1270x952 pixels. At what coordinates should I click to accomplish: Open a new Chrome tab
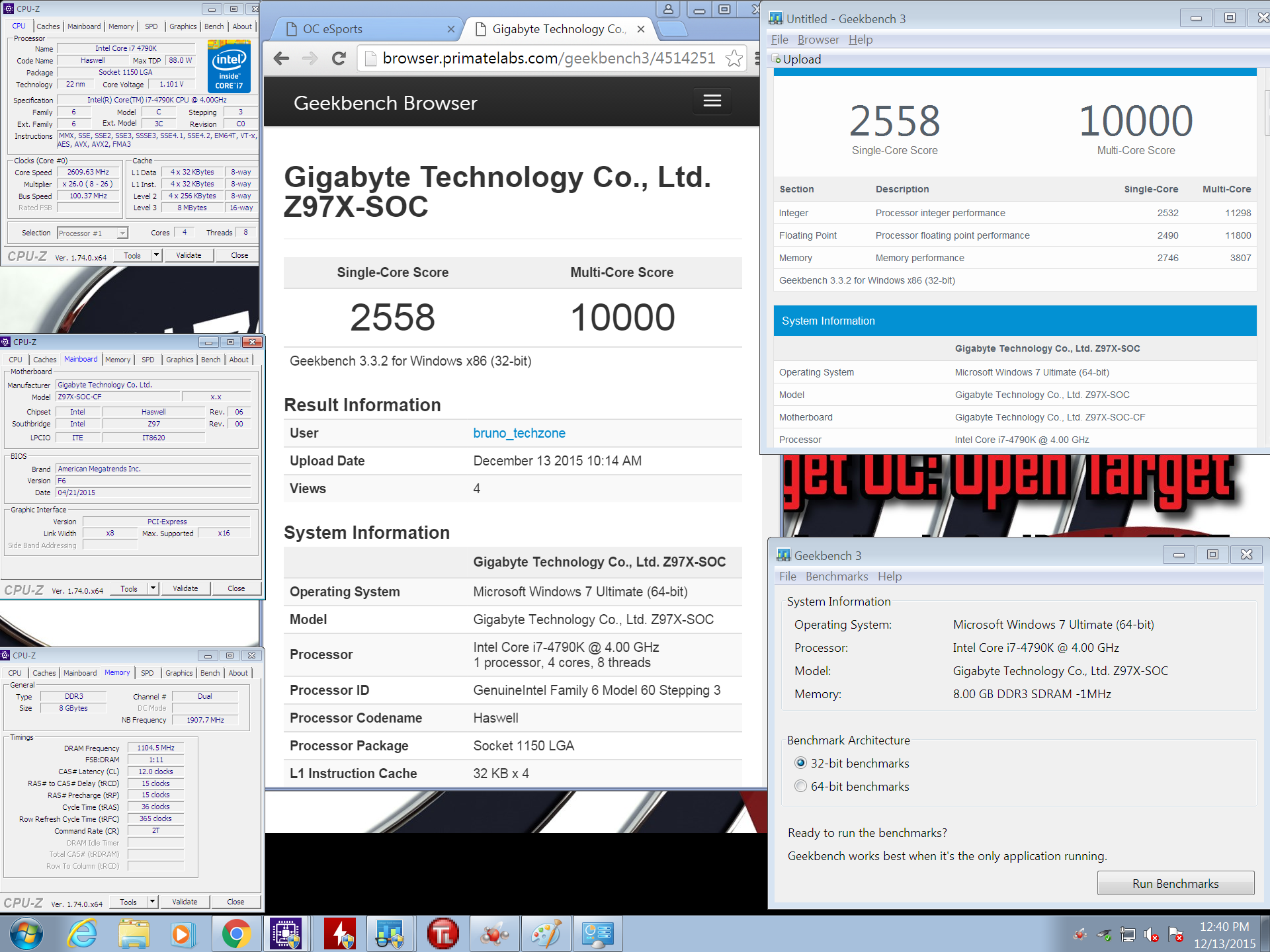pos(673,29)
